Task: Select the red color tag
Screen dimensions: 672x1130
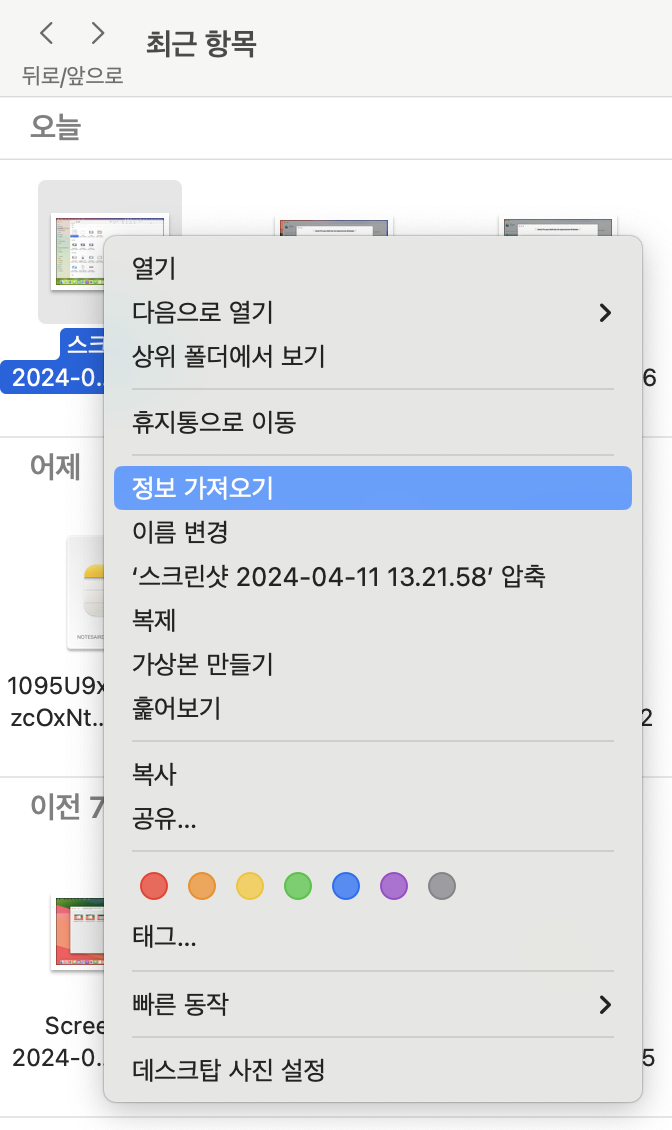Action: click(154, 886)
